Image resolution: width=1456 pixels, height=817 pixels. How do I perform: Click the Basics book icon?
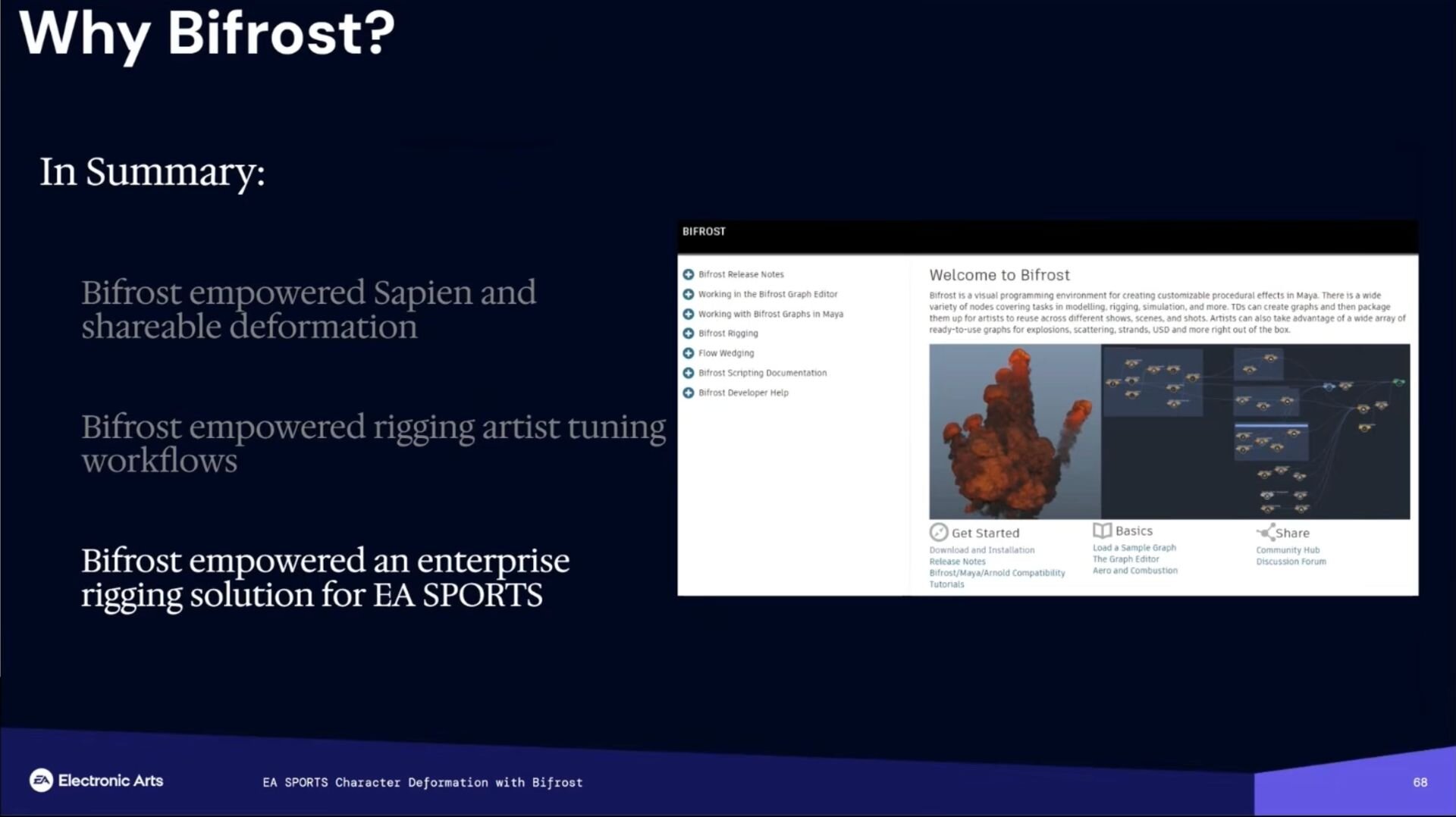click(x=1102, y=531)
